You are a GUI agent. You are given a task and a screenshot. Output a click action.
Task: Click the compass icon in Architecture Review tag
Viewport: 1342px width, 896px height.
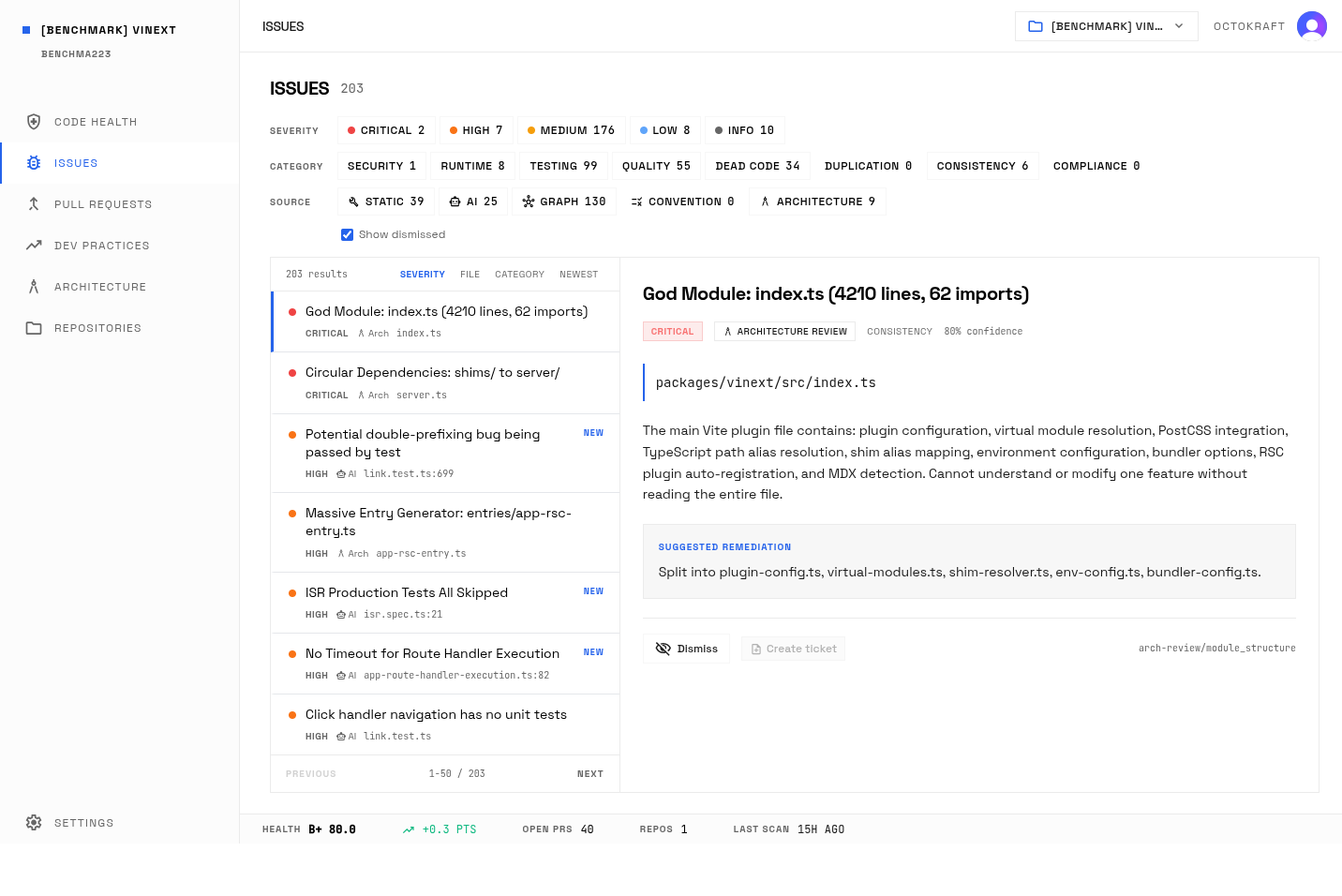[728, 332]
